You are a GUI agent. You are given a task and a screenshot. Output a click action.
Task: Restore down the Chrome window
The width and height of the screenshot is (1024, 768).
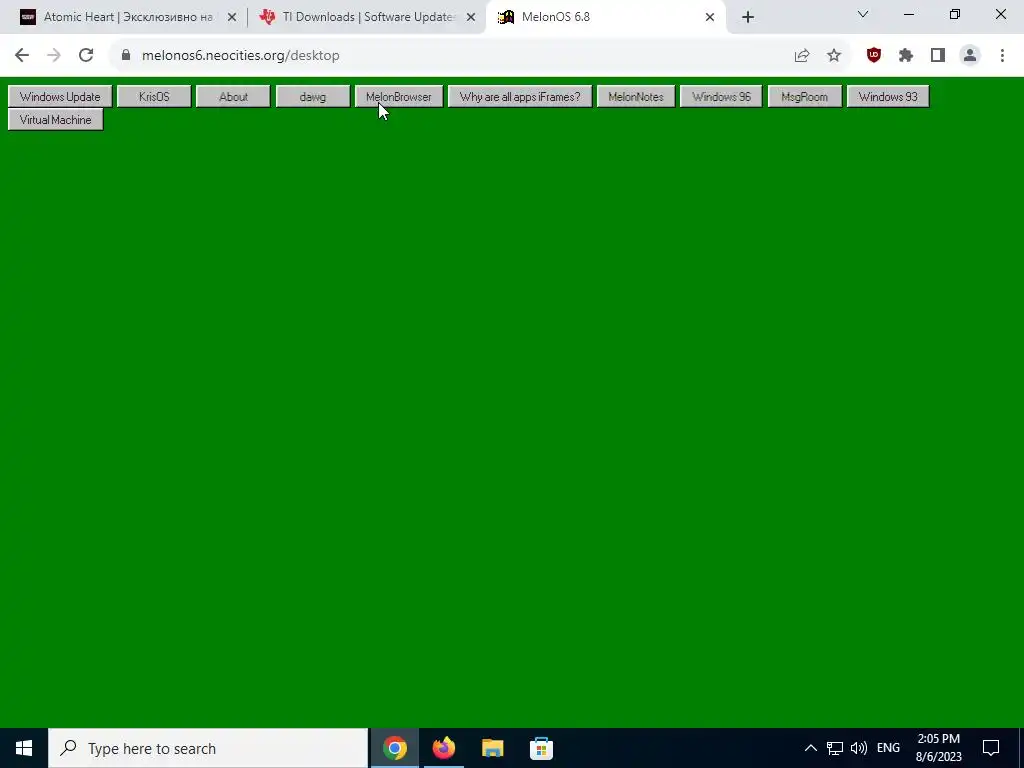(x=955, y=14)
